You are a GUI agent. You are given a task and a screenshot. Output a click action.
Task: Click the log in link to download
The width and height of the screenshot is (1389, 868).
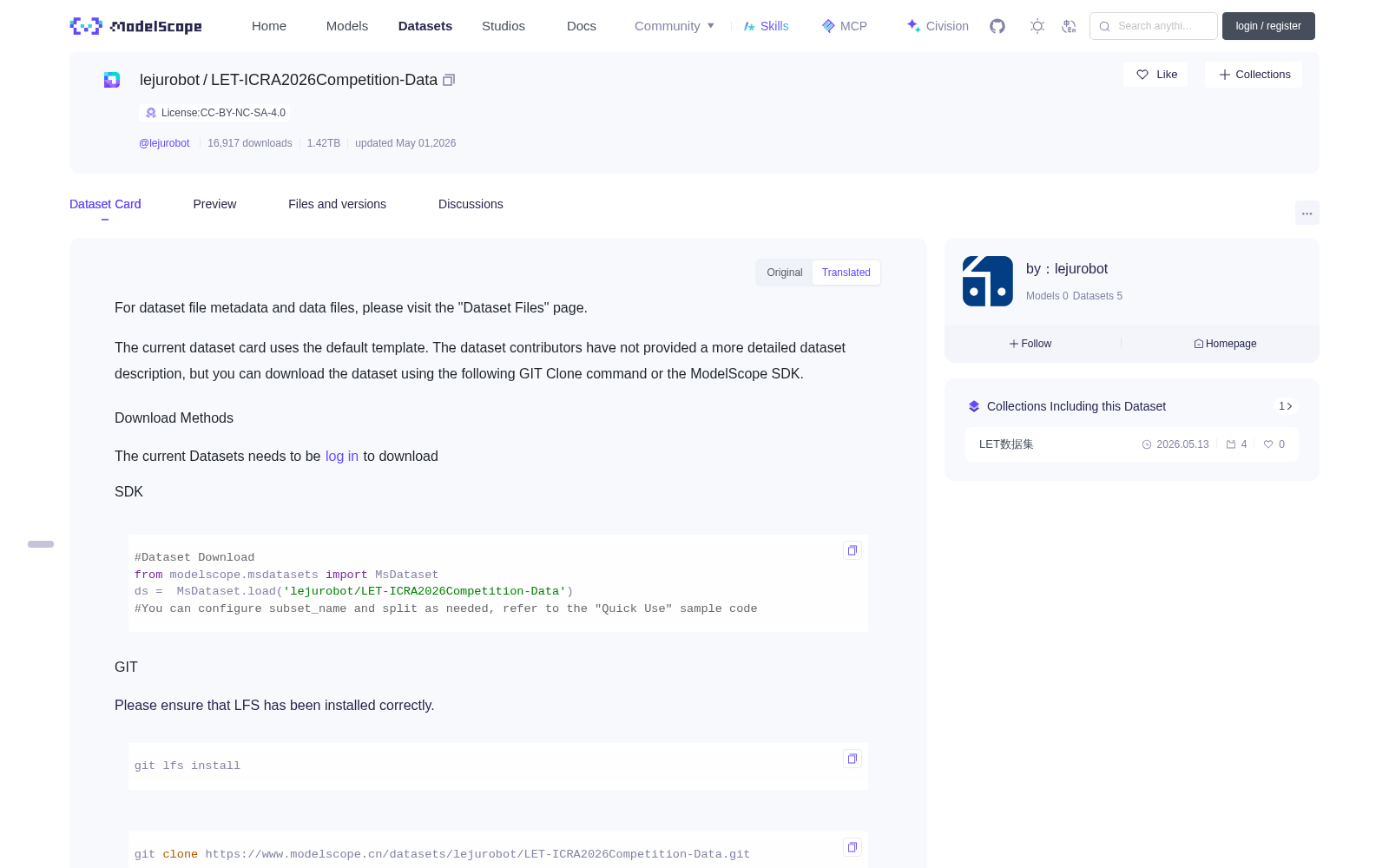342,457
